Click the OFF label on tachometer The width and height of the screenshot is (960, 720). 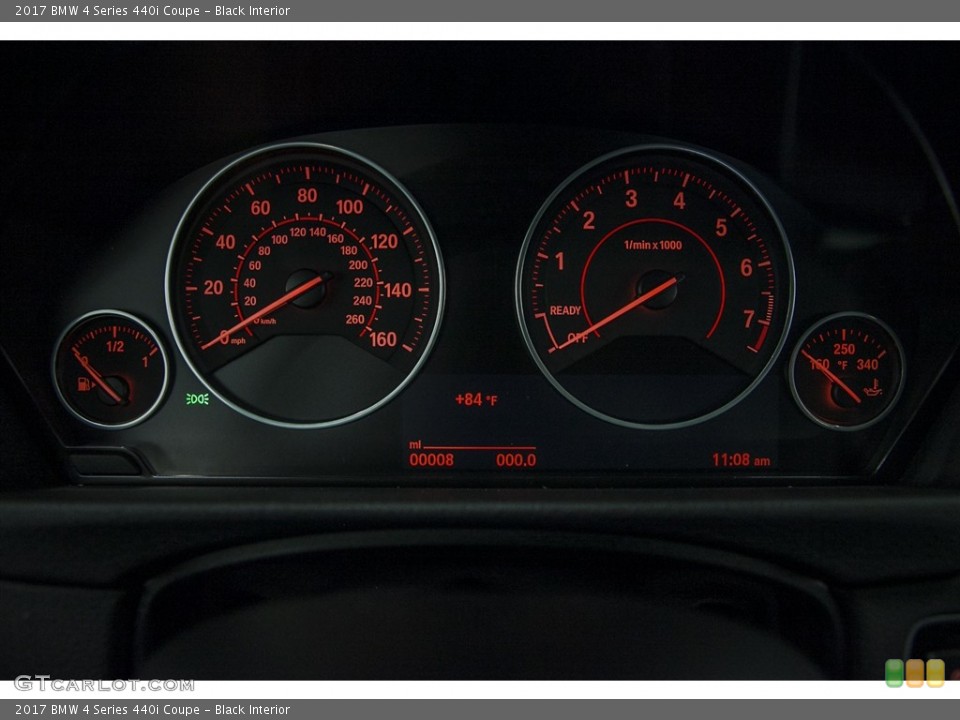coord(577,337)
